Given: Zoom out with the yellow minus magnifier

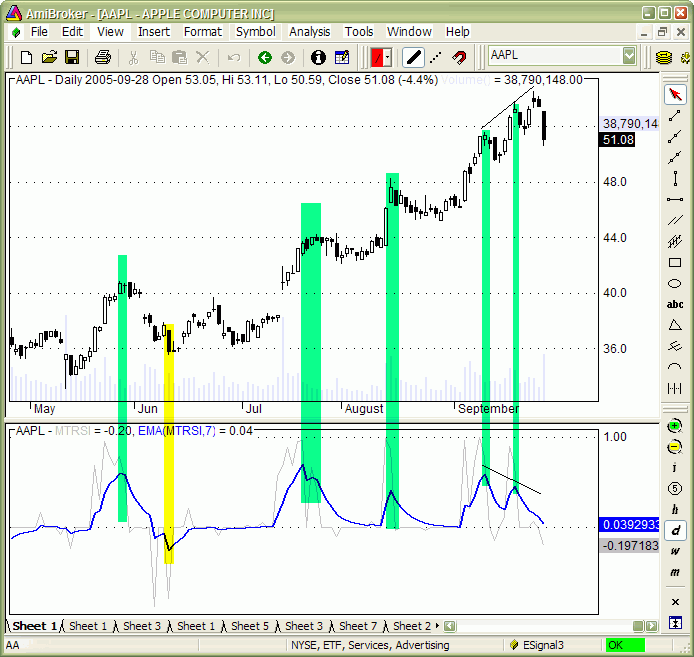Looking at the screenshot, I should click(x=675, y=447).
